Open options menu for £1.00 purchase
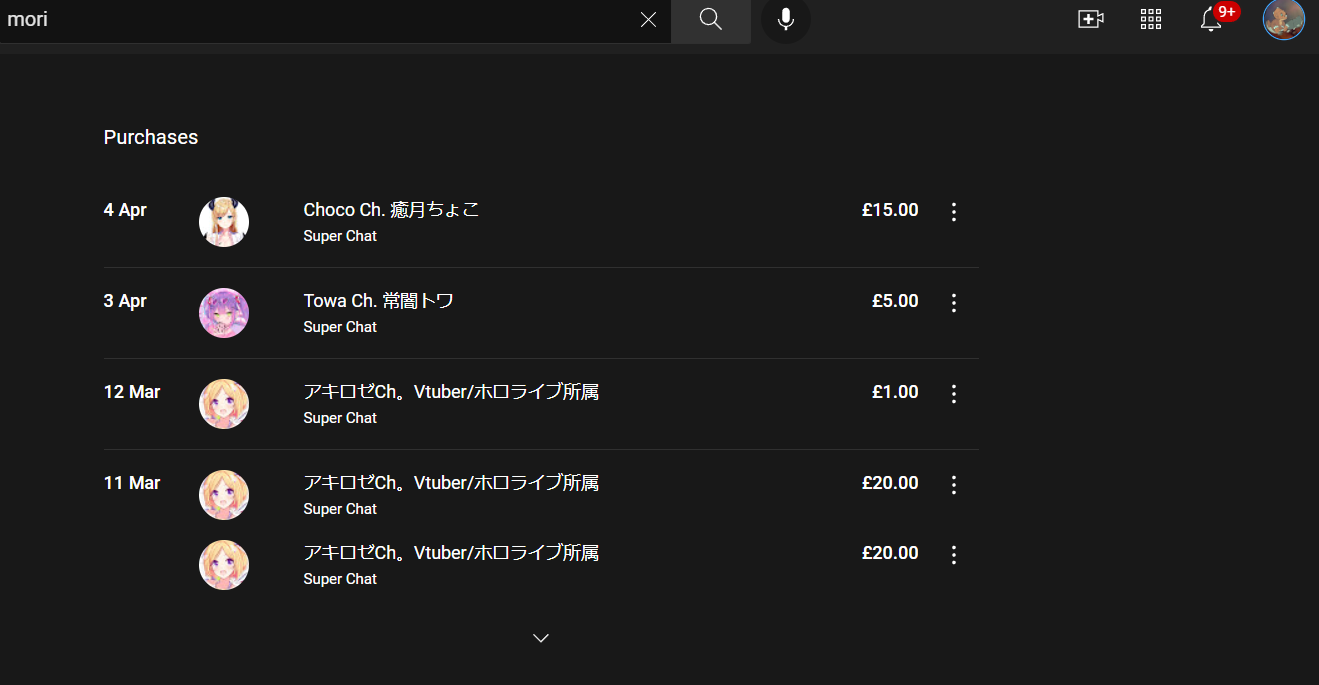The height and width of the screenshot is (685, 1319). pyautogui.click(x=954, y=393)
